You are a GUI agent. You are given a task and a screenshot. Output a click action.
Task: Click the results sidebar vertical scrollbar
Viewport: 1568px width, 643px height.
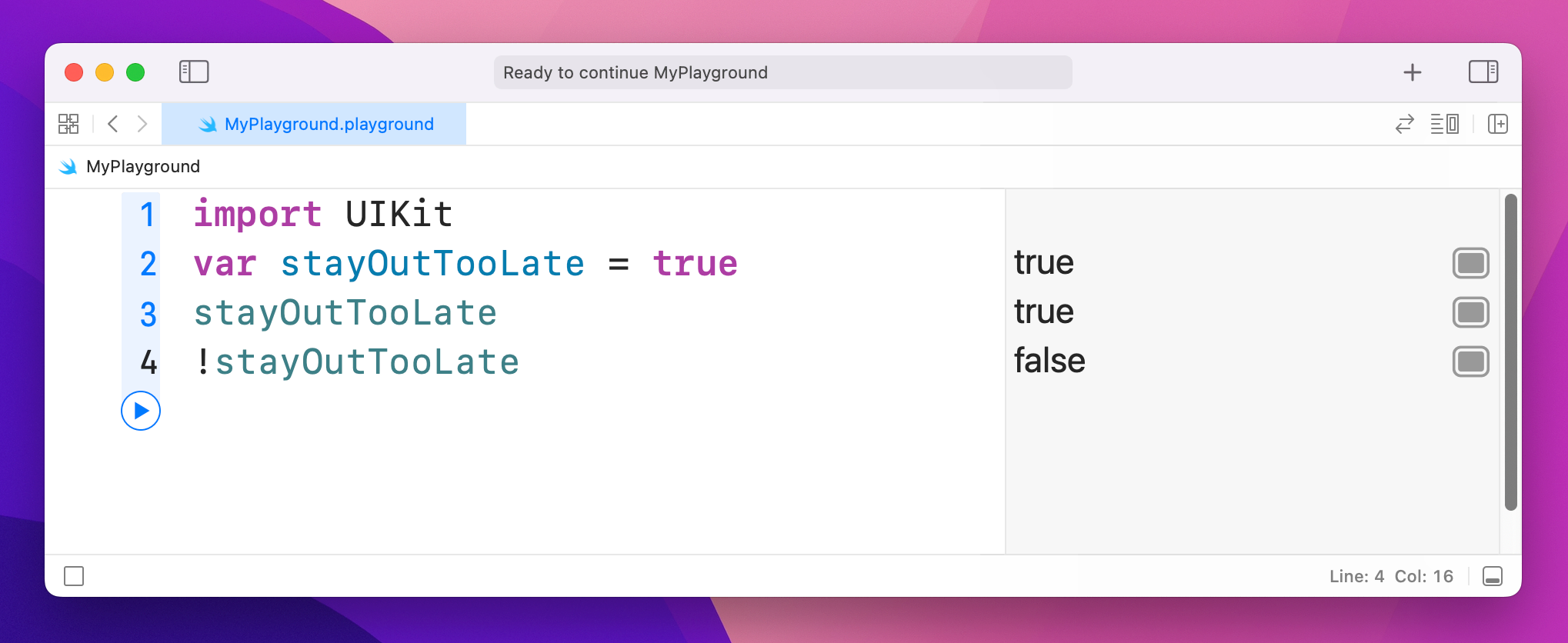[x=1510, y=351]
